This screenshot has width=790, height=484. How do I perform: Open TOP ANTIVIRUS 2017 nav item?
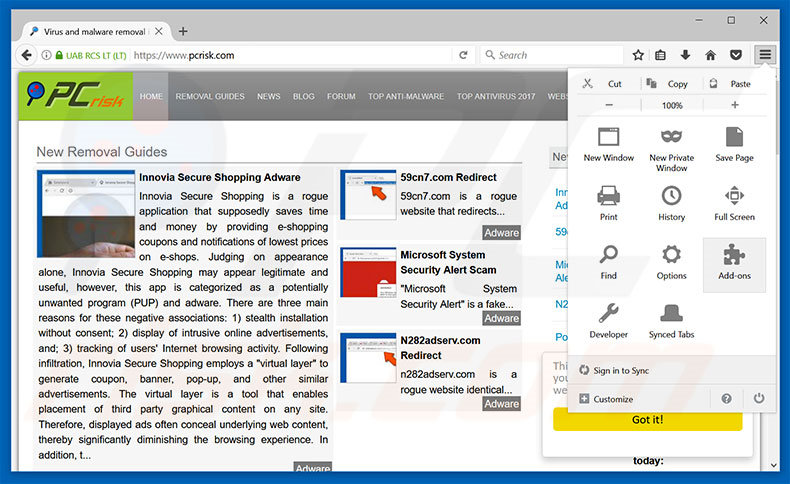(496, 96)
